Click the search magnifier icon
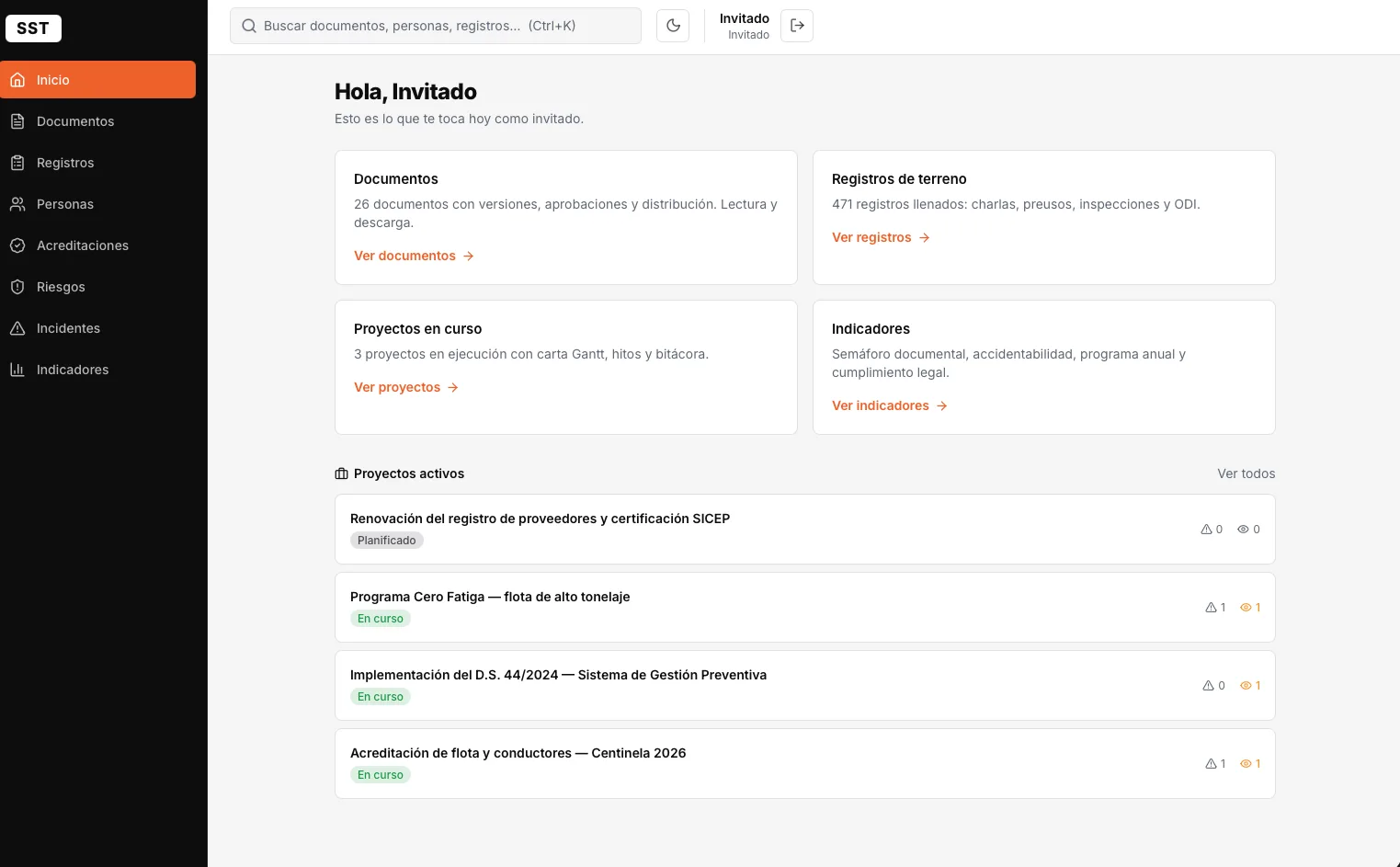Image resolution: width=1400 pixels, height=867 pixels. [x=249, y=26]
